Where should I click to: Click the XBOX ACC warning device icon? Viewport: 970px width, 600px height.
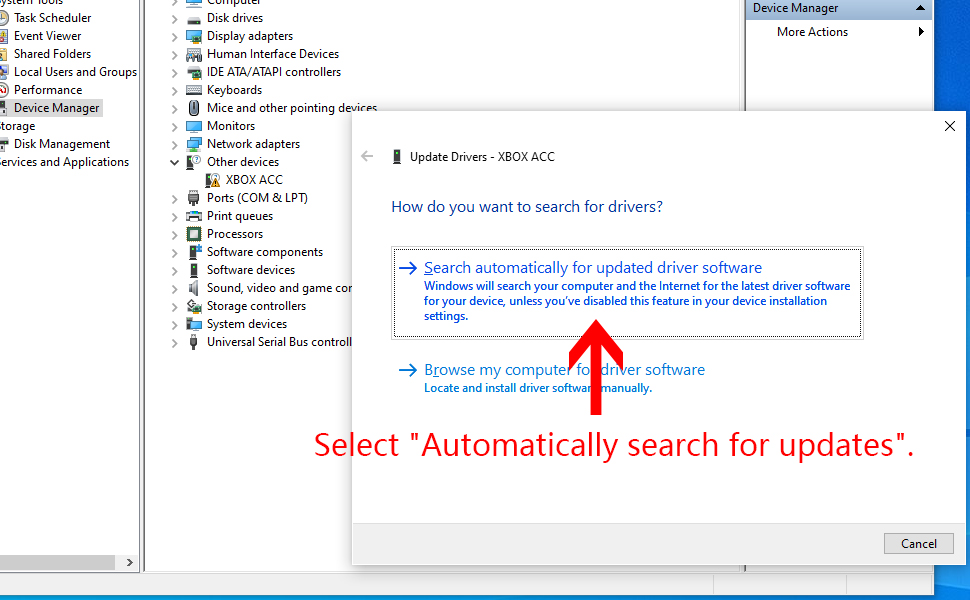[213, 180]
